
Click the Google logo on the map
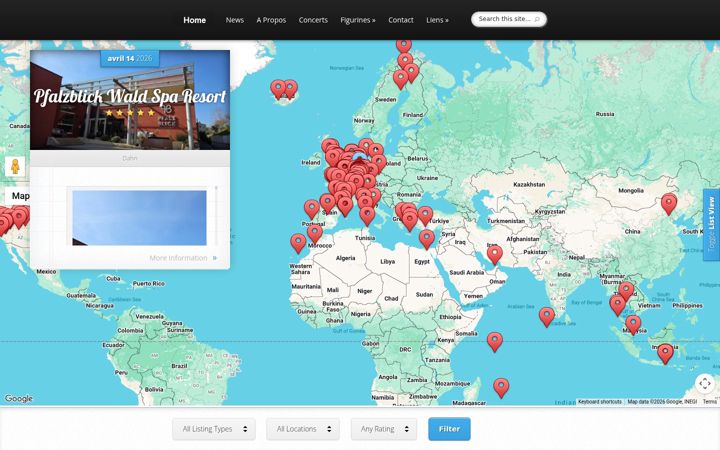(19, 399)
